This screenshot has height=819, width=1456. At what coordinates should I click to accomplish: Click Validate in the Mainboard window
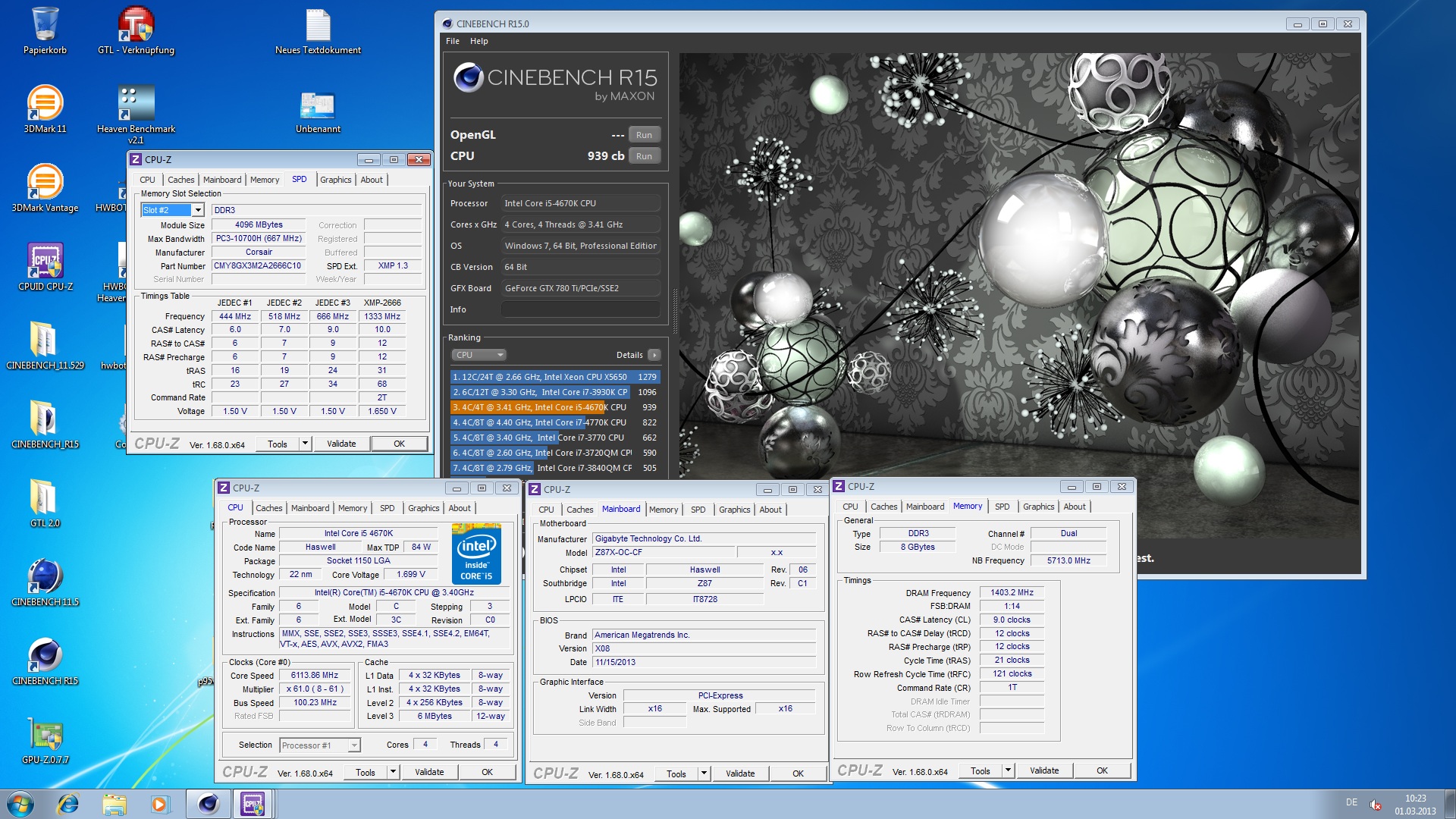[740, 773]
